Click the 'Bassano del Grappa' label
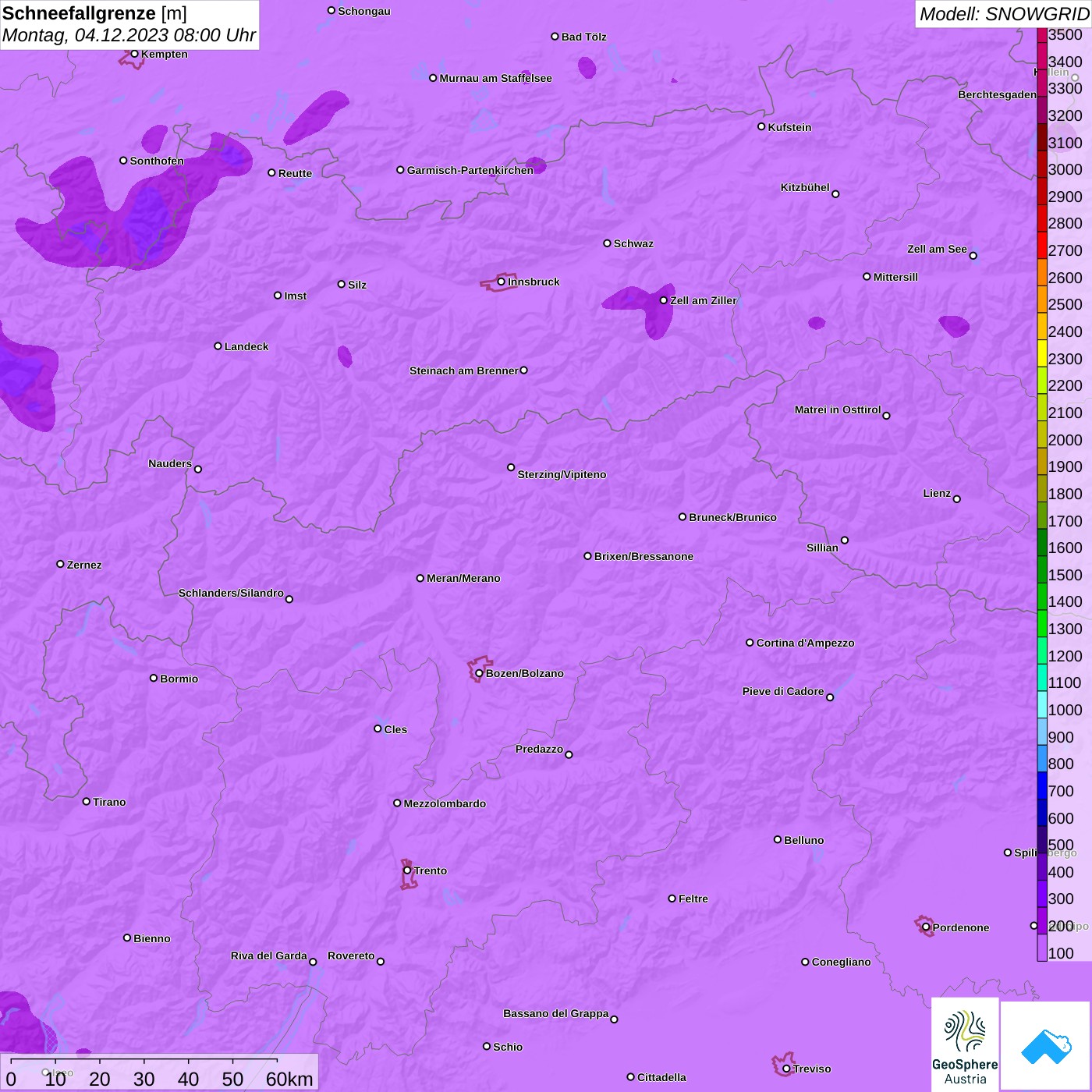The width and height of the screenshot is (1092, 1092). tap(555, 1013)
